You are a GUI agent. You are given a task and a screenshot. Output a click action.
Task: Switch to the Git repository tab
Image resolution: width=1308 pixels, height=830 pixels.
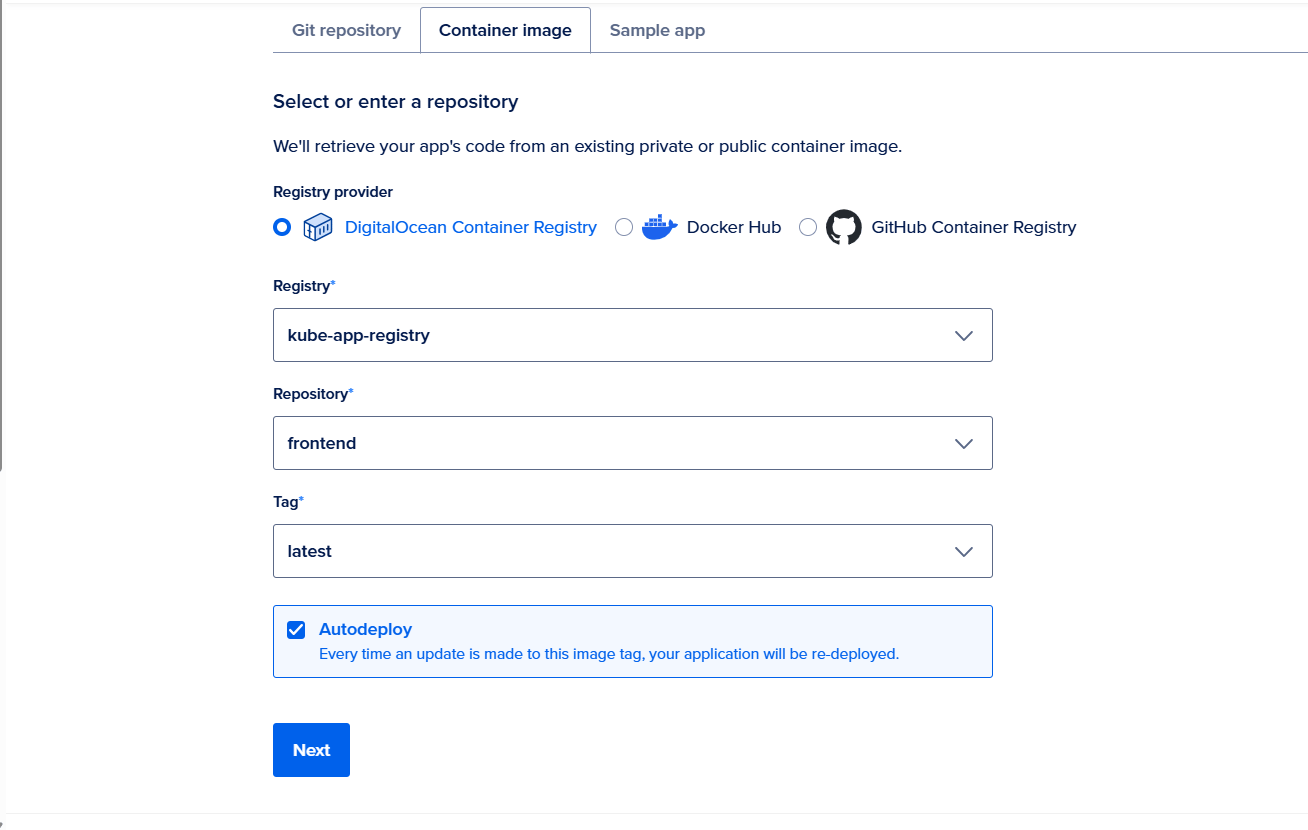(x=346, y=30)
